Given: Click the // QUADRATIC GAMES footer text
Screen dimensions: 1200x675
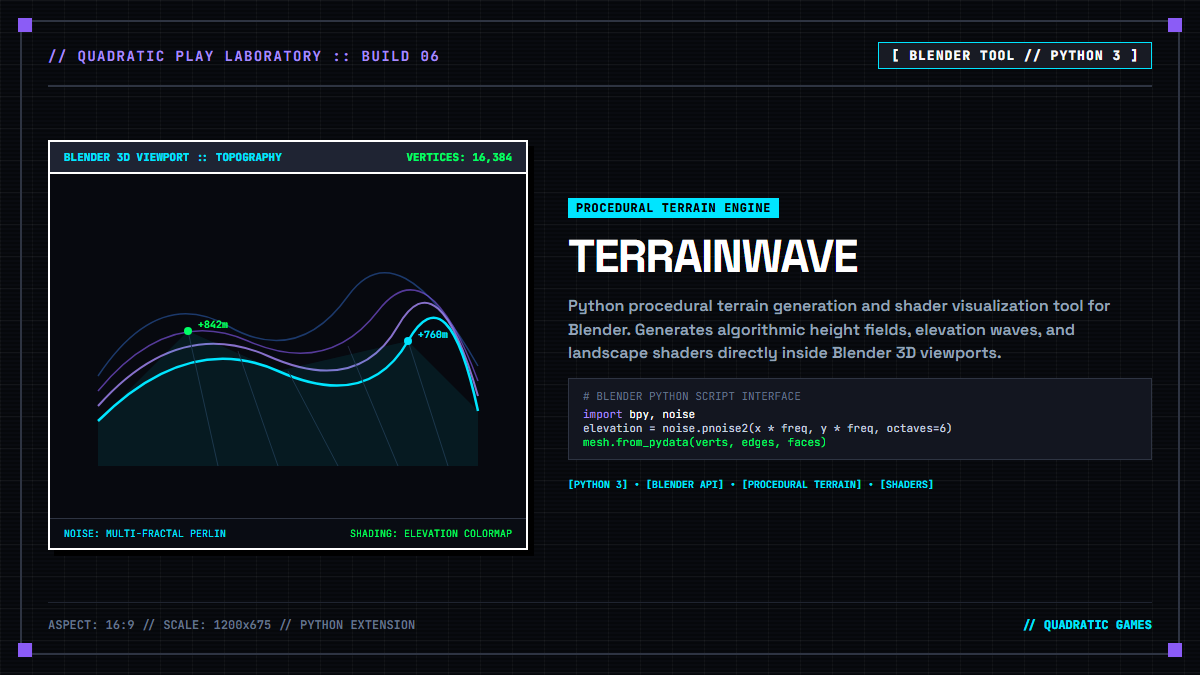Looking at the screenshot, I should point(1087,625).
